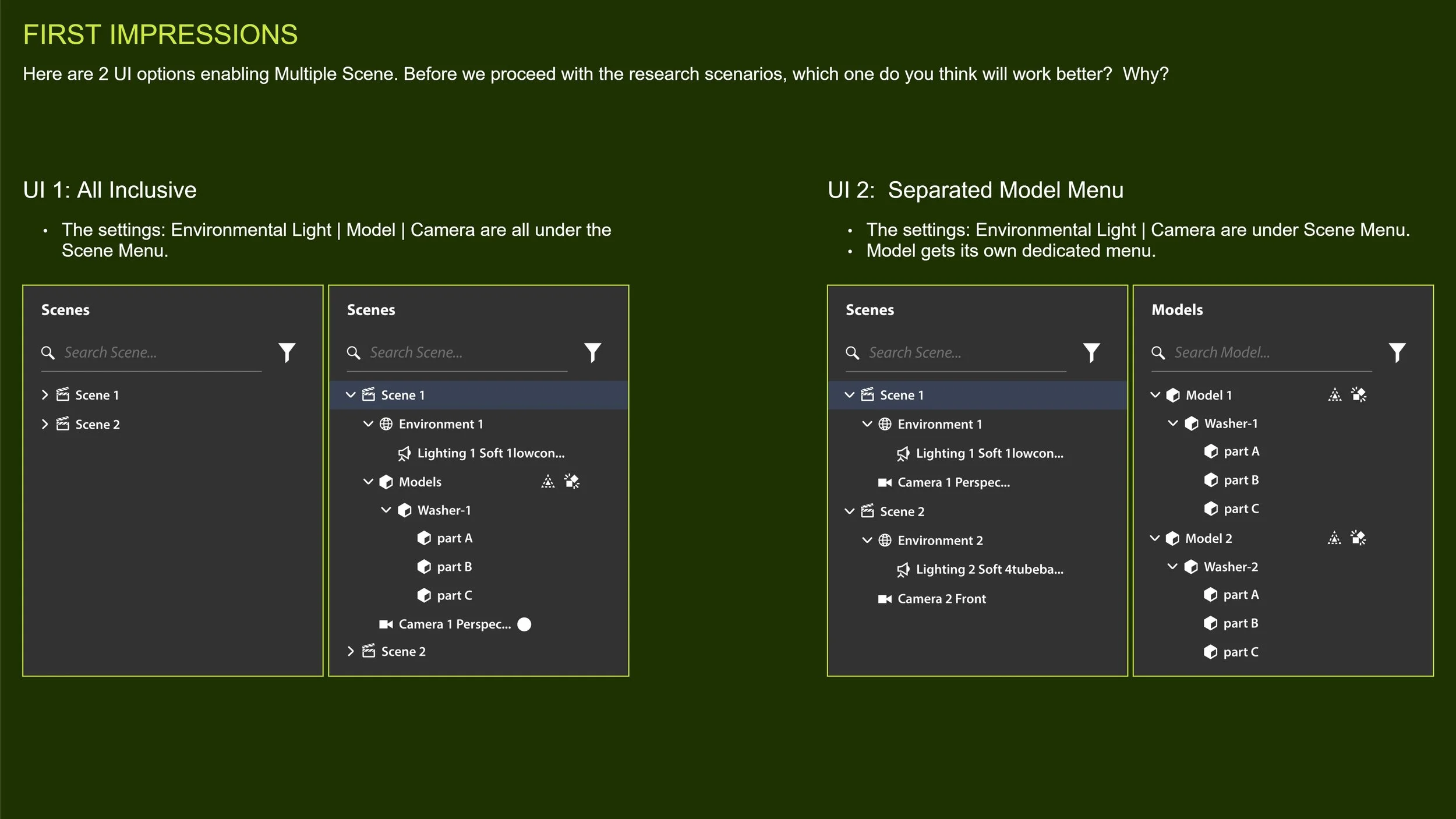Image resolution: width=1456 pixels, height=819 pixels.
Task: Toggle the white circle next to Camera 1 Perspec
Action: 524,624
